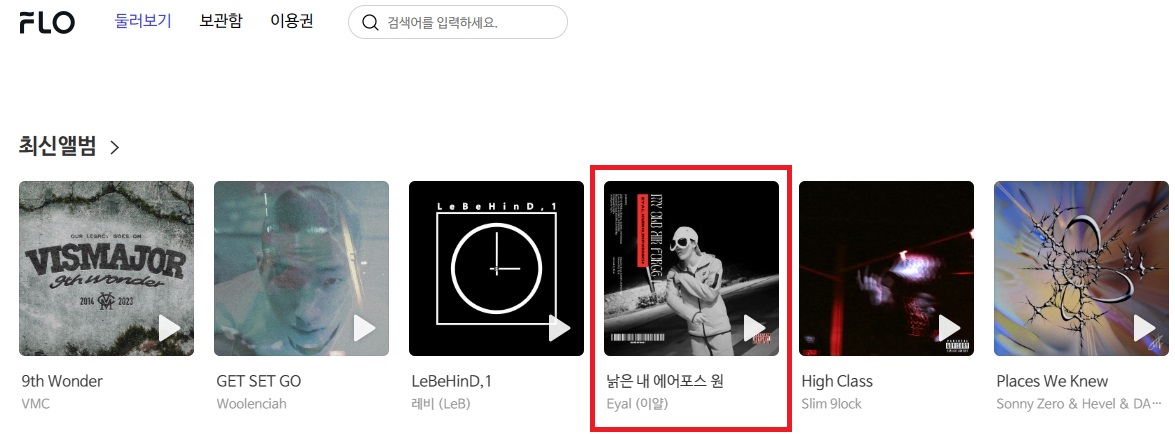Open artist Eyal (이얄) link

pos(637,404)
